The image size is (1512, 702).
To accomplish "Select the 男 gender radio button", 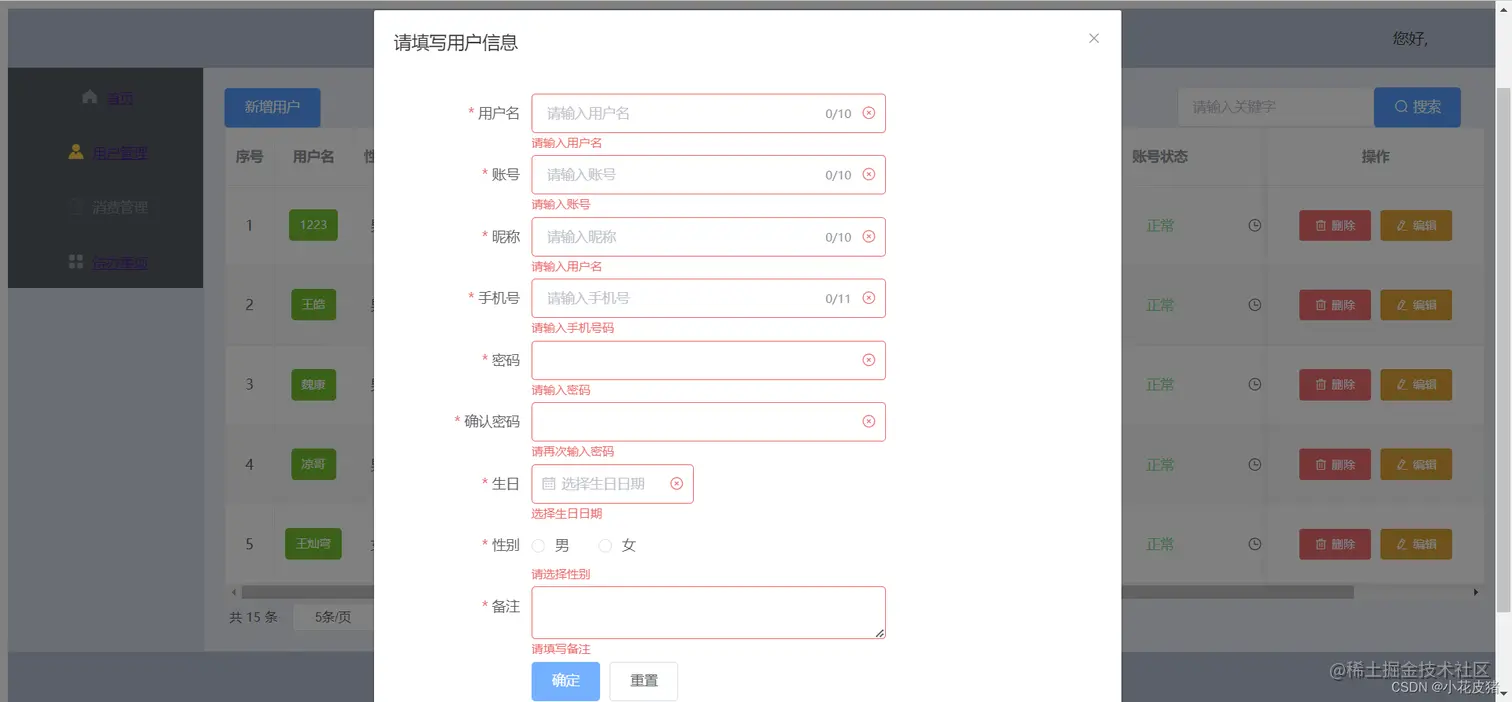I will coord(538,545).
